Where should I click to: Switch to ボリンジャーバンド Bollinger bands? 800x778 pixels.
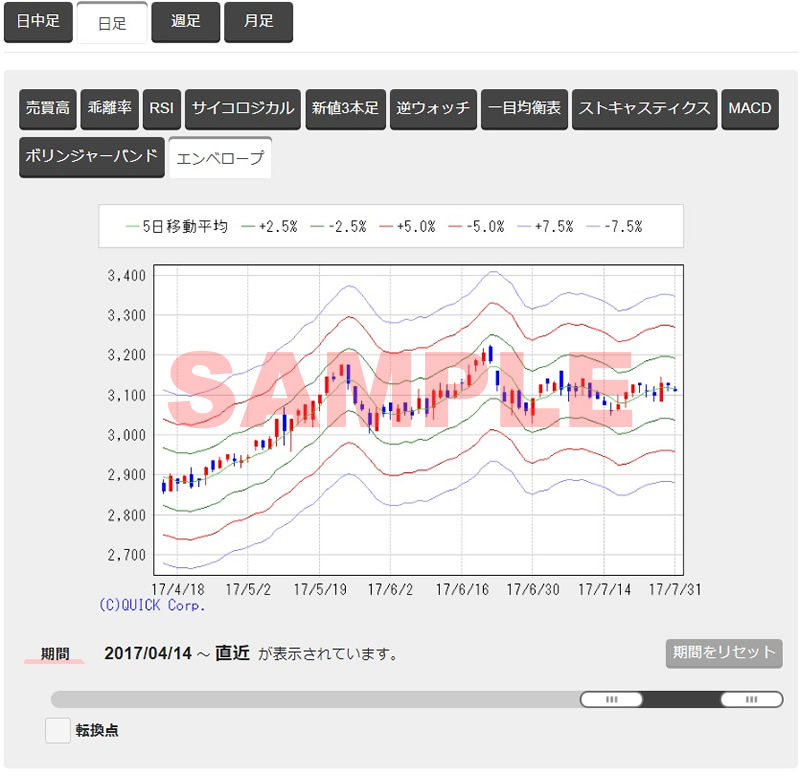click(92, 157)
